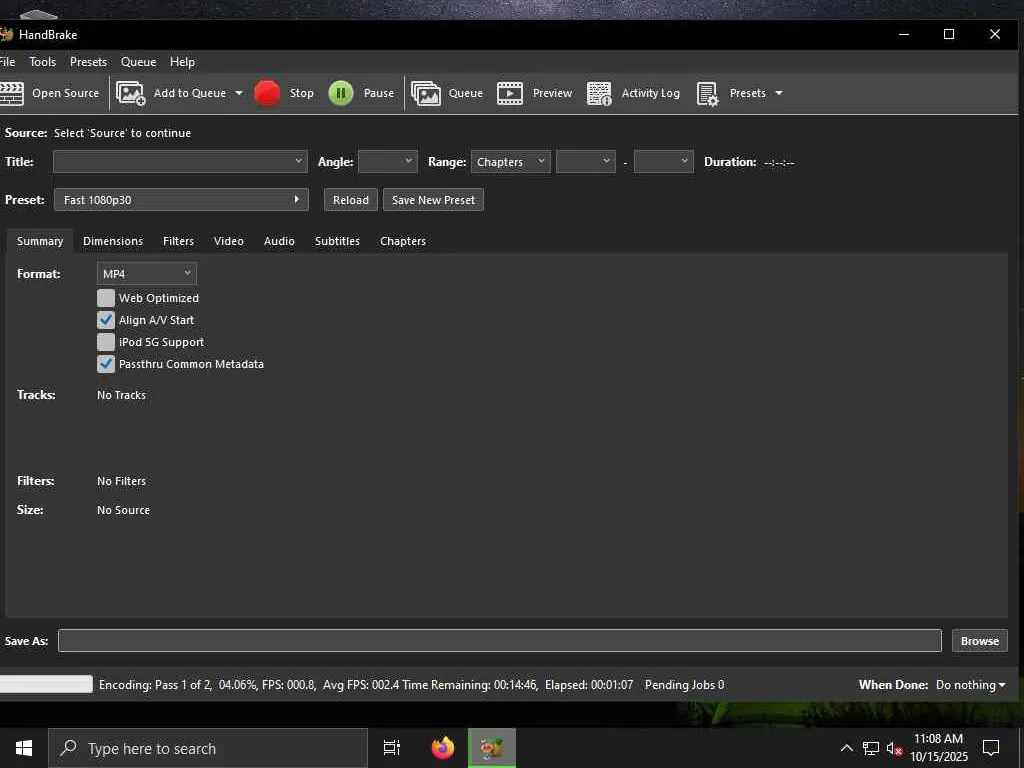This screenshot has width=1024, height=768.
Task: Click the Preview filmstrip icon
Action: (x=510, y=93)
